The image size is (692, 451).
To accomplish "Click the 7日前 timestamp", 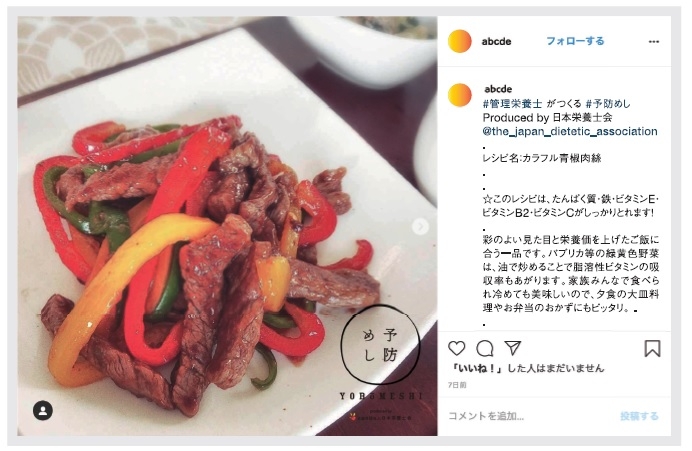I will [457, 385].
